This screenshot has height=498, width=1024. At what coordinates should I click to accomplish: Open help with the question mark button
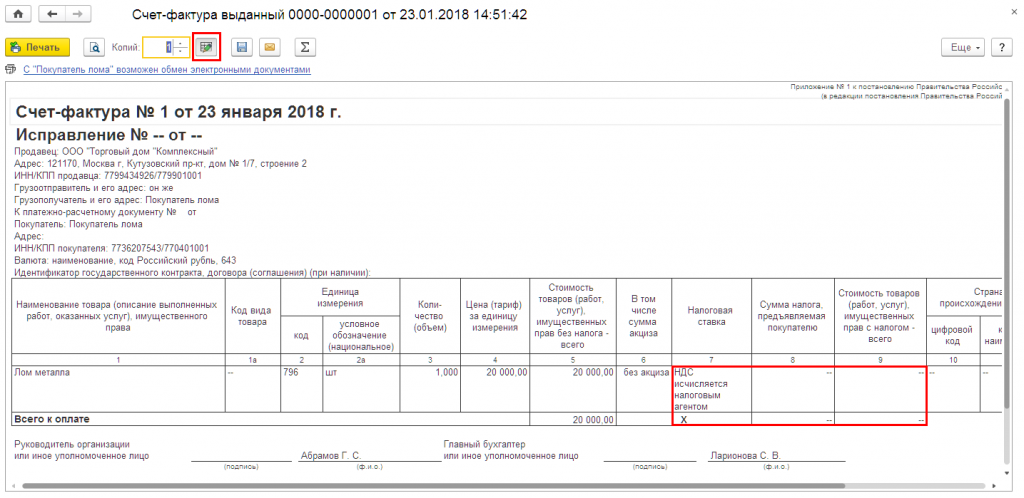1002,48
